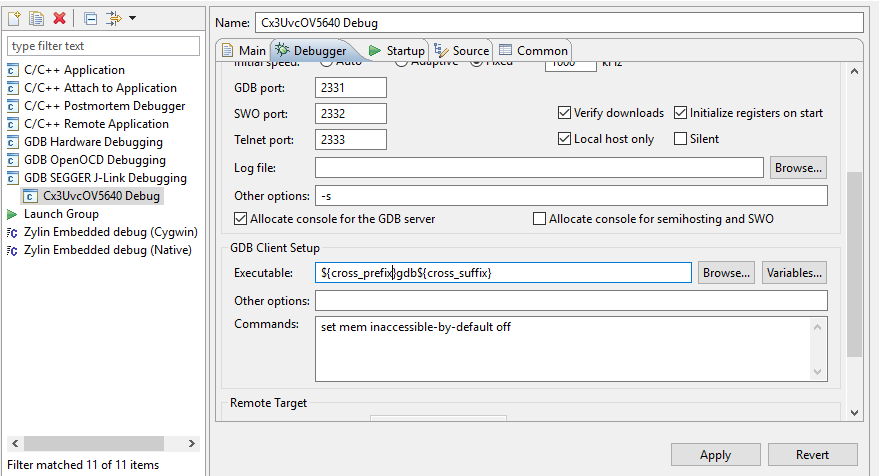The image size is (879, 476).
Task: Click inside the GDB port field
Action: (x=351, y=87)
